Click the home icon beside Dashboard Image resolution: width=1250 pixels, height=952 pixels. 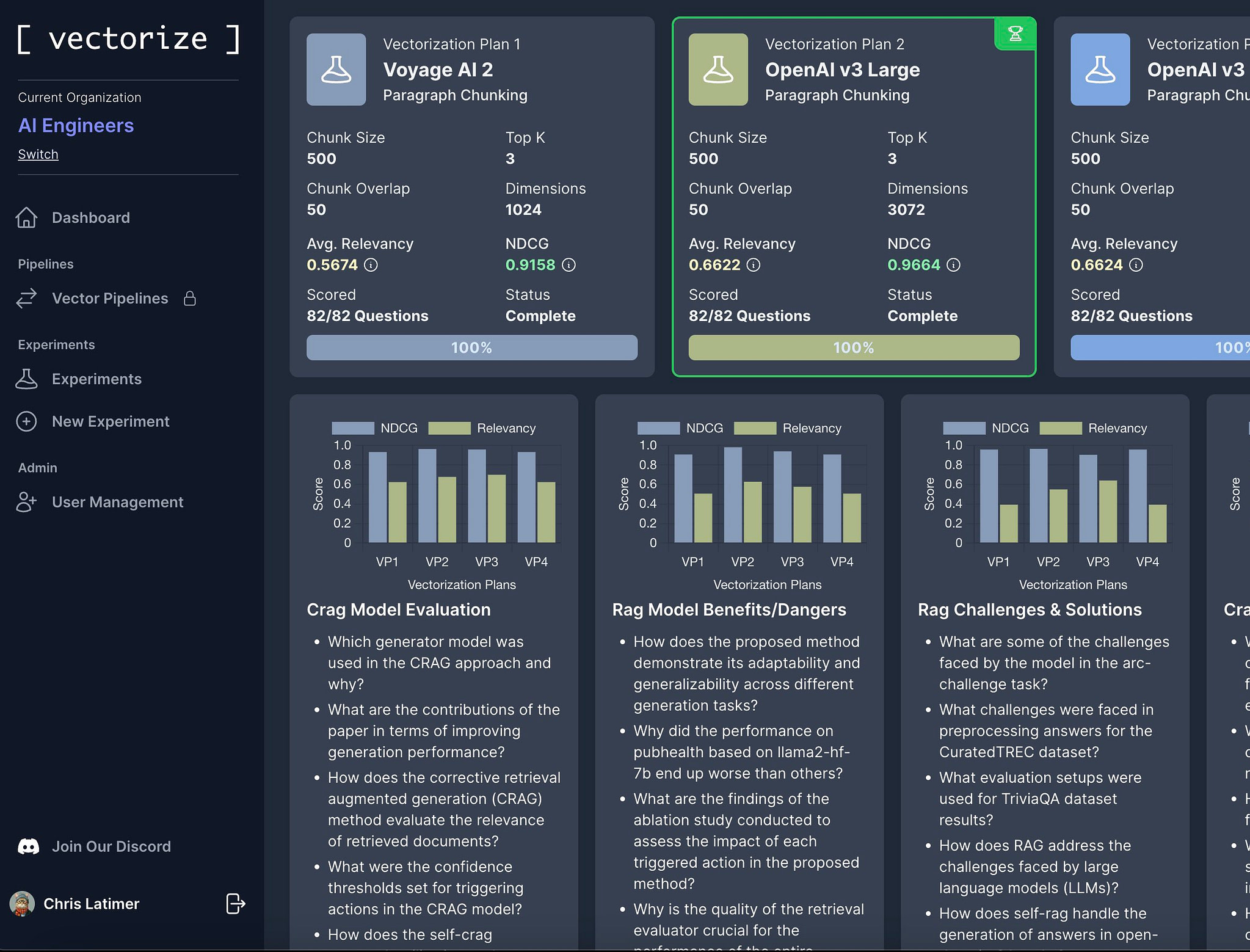(27, 217)
